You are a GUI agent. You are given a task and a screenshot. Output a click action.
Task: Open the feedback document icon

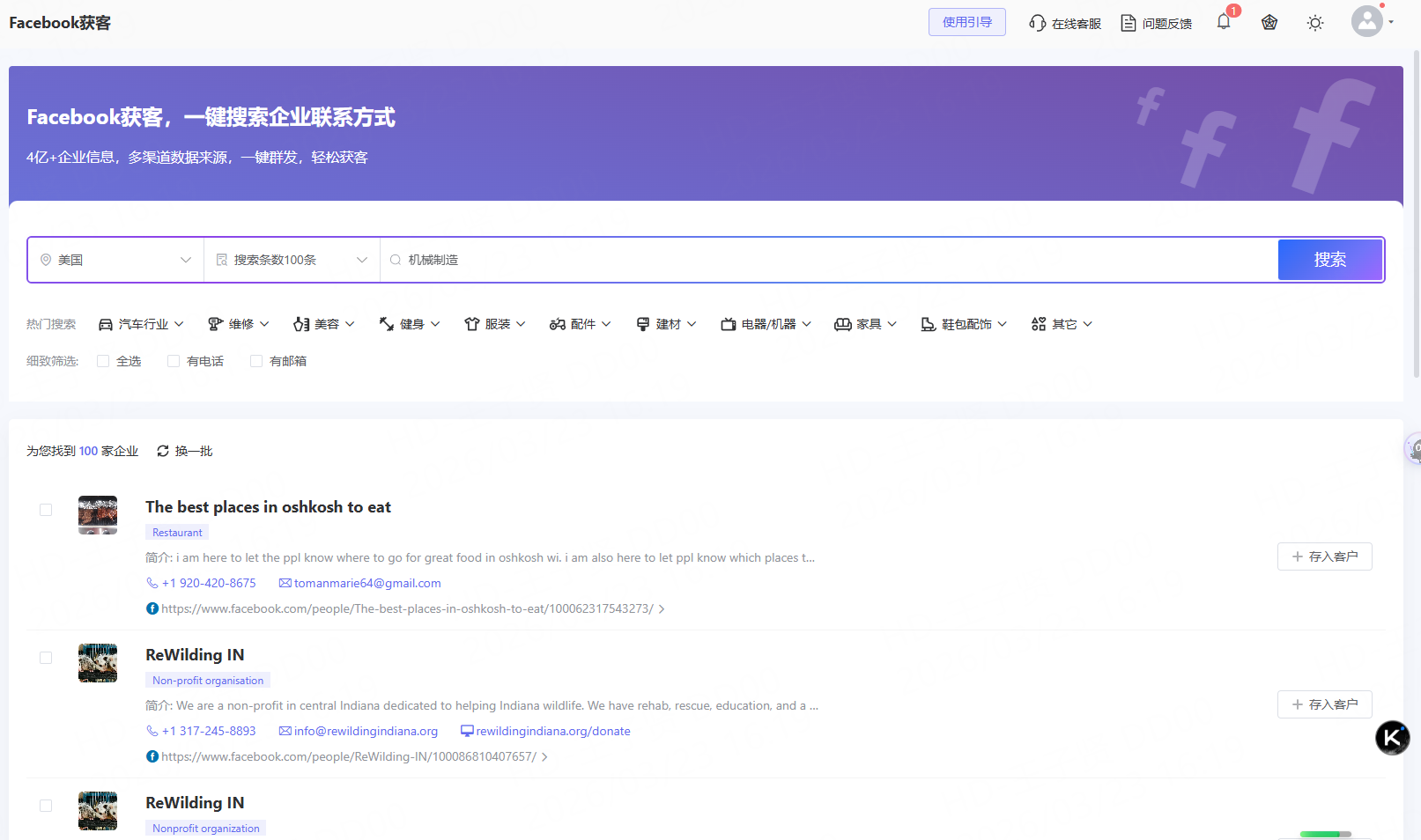pos(1128,23)
